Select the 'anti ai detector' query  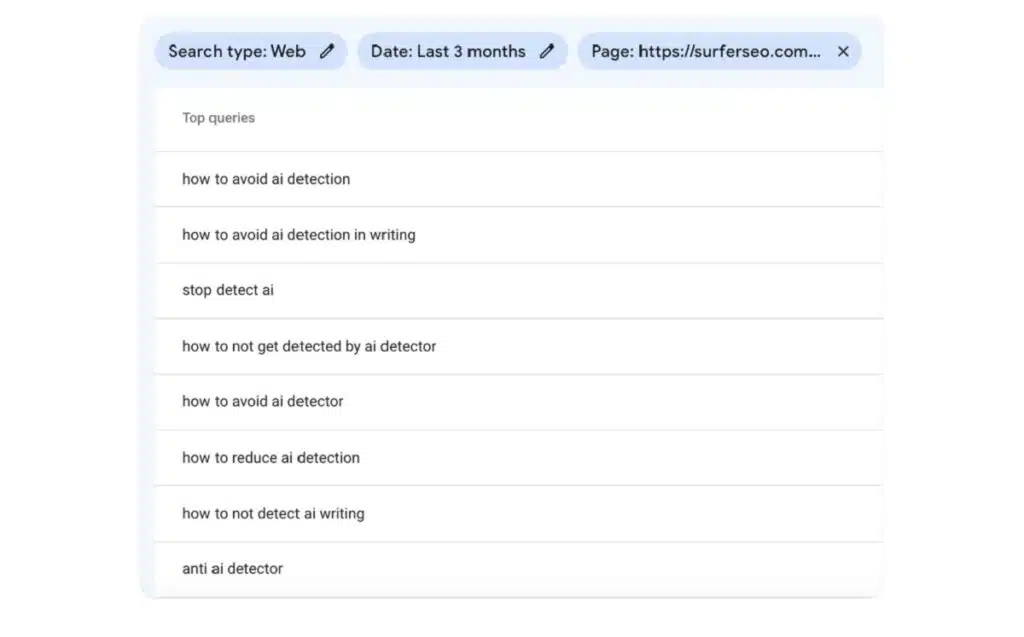pos(232,568)
